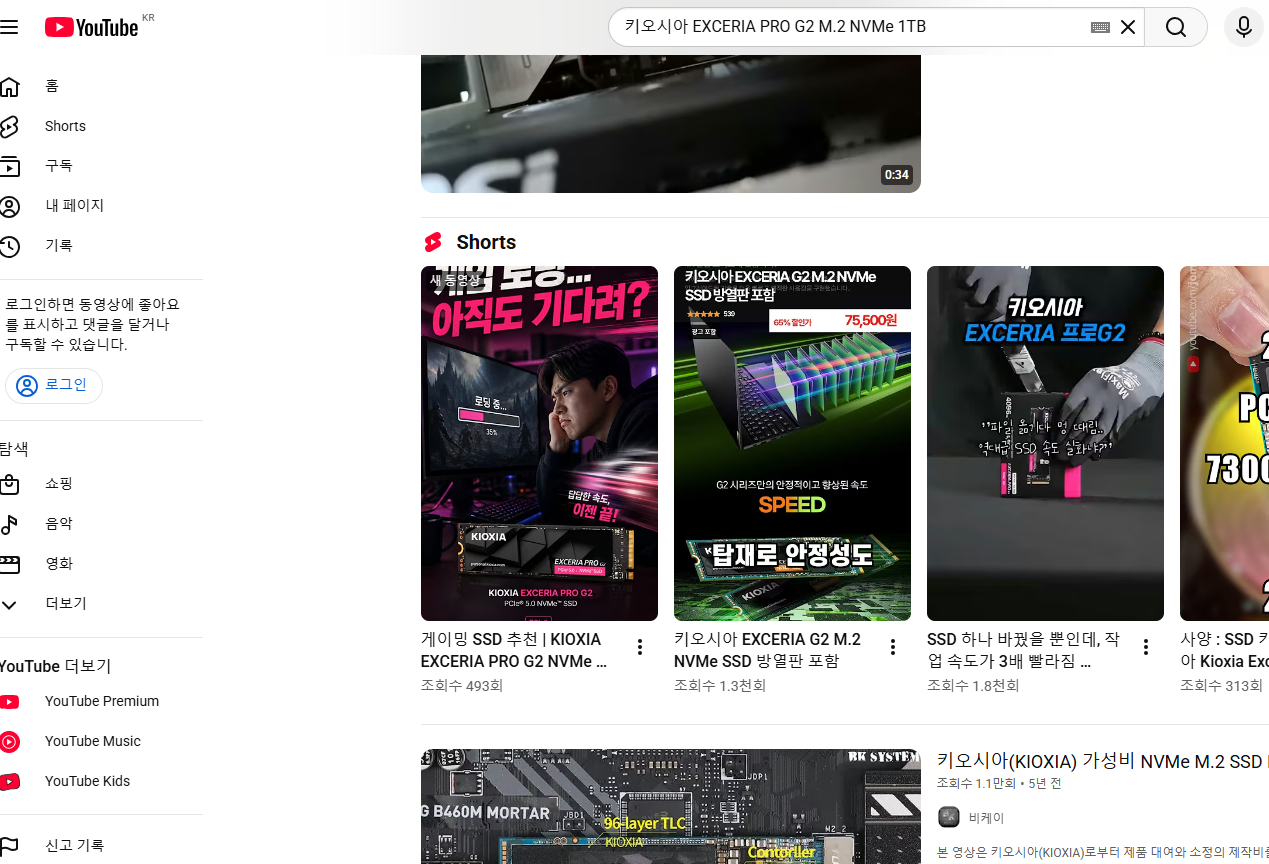The image size is (1269, 864).
Task: Open title 게이밍 SSD 추천 | KIOXIA
Action: 514,650
